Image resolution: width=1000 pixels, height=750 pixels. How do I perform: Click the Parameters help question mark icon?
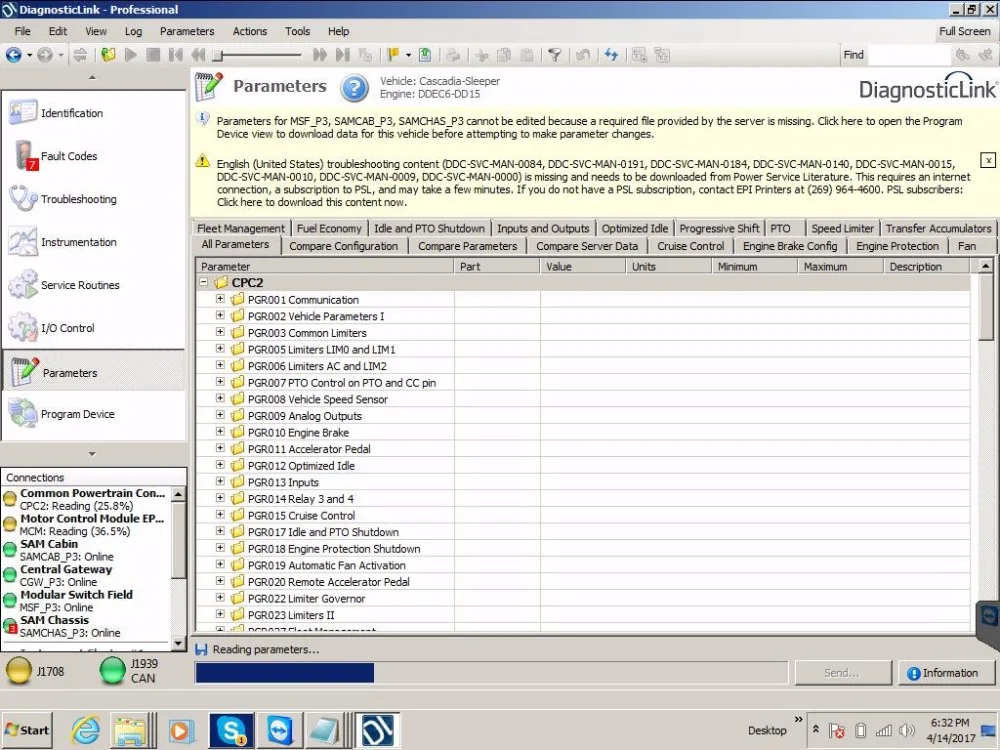pyautogui.click(x=355, y=89)
